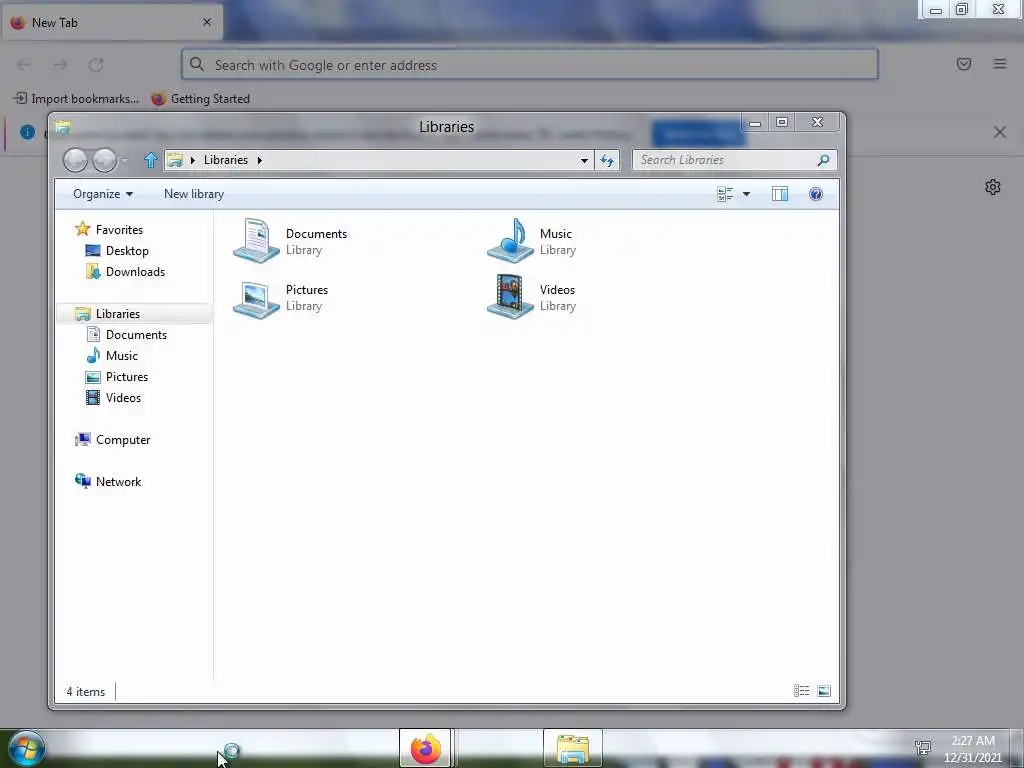The height and width of the screenshot is (768, 1024).
Task: Switch to Firefox on the taskbar
Action: coord(425,748)
